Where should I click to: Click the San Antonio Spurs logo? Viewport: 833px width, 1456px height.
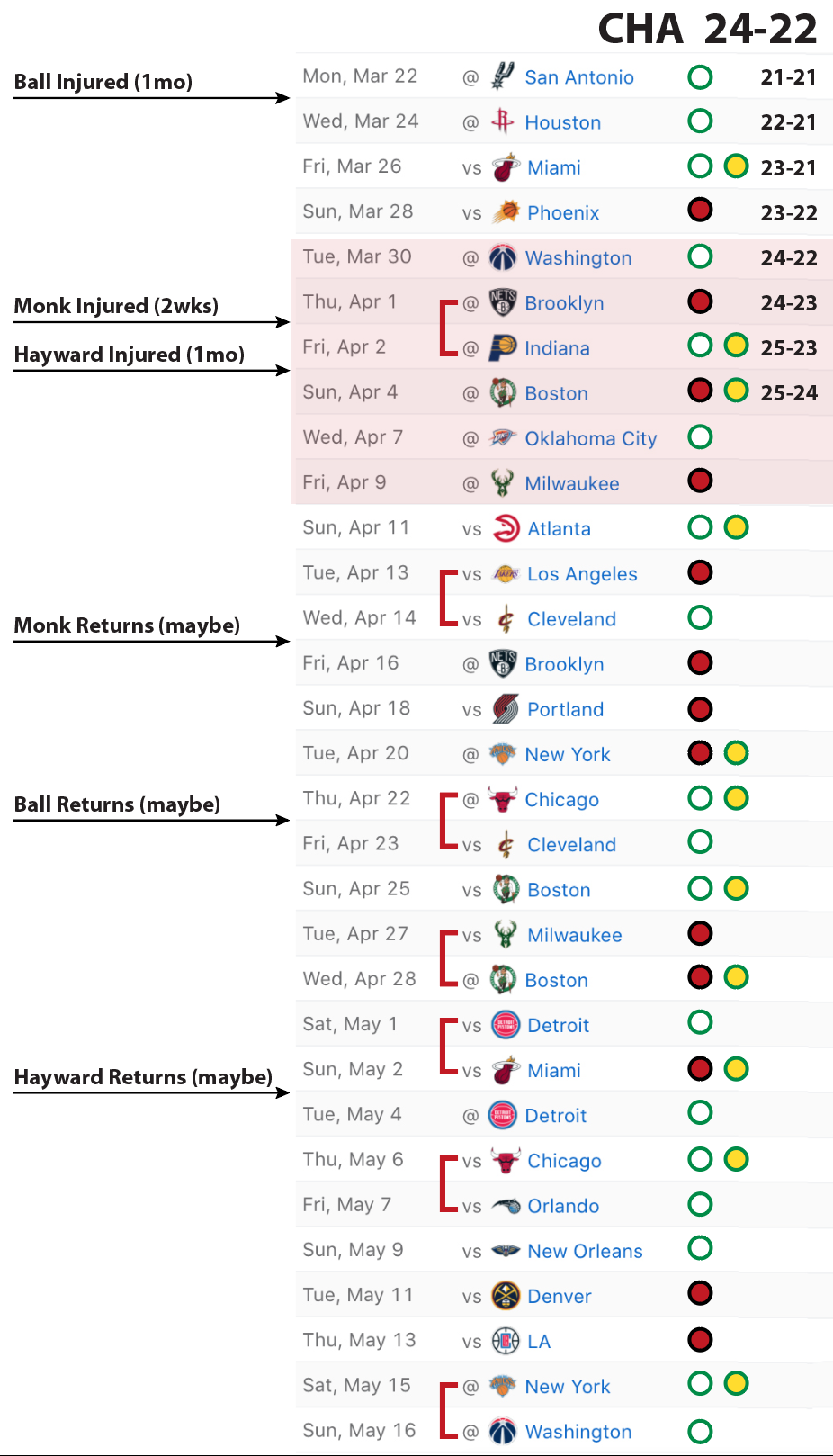(x=502, y=76)
